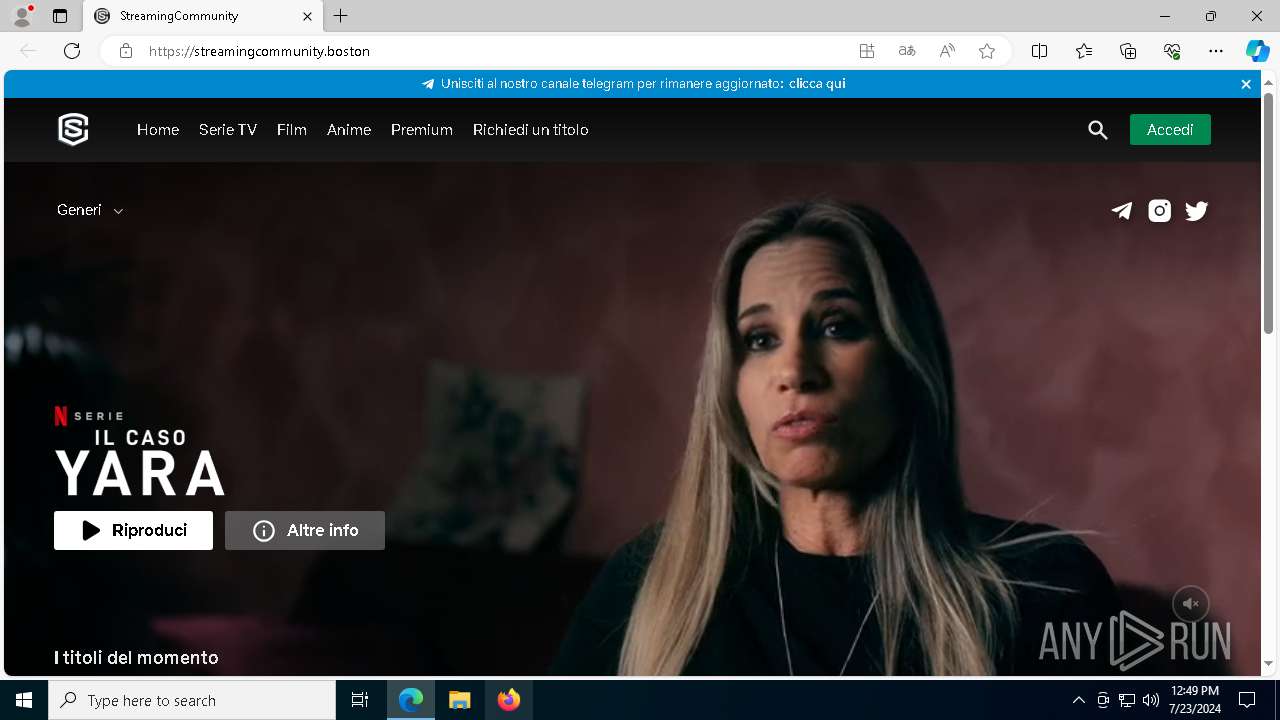View site information lock icon

pos(126,51)
